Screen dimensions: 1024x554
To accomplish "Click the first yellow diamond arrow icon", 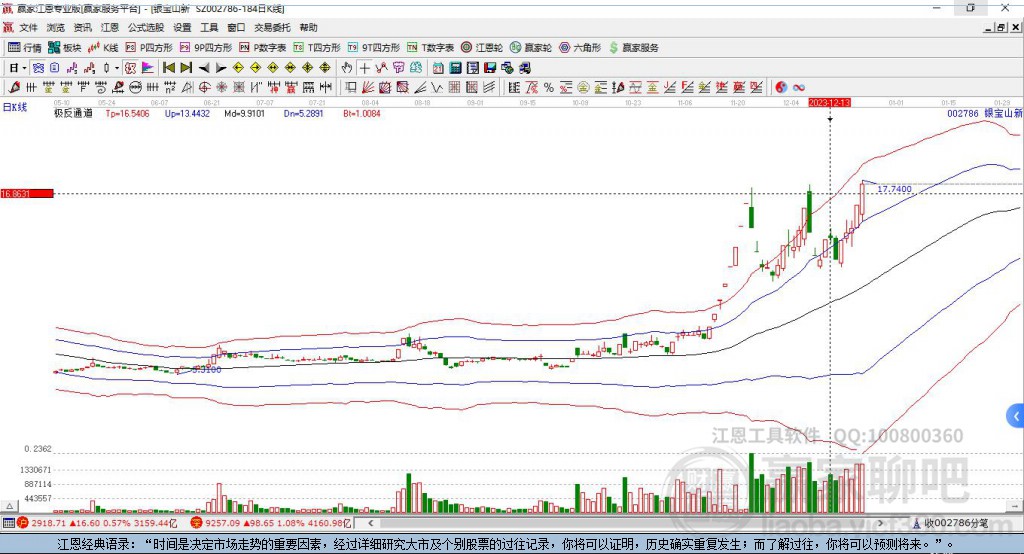I will pos(238,68).
